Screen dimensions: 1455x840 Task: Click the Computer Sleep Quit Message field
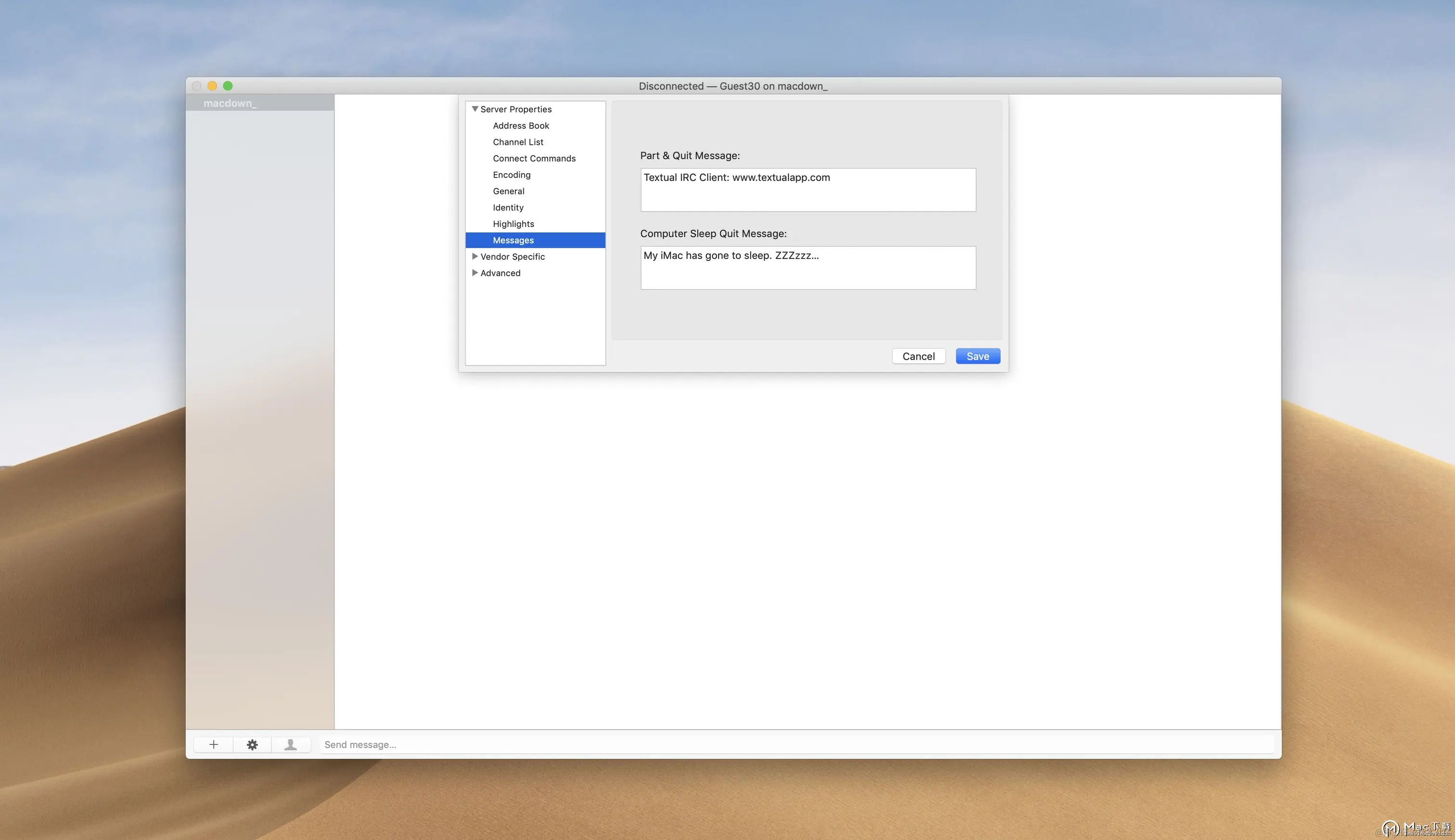tap(808, 267)
